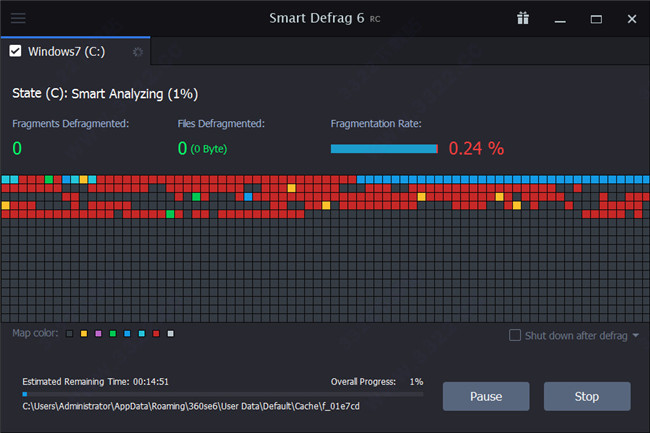Viewport: 650px width, 433px height.
Task: Expand the Shut down after defrag dropdown arrow
Action: click(x=635, y=335)
